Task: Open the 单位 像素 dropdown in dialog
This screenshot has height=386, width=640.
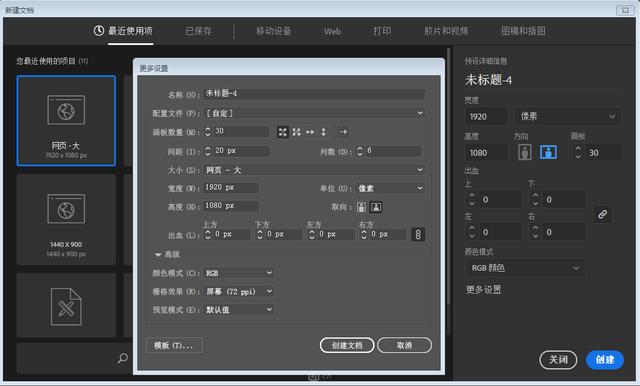Action: [390, 188]
